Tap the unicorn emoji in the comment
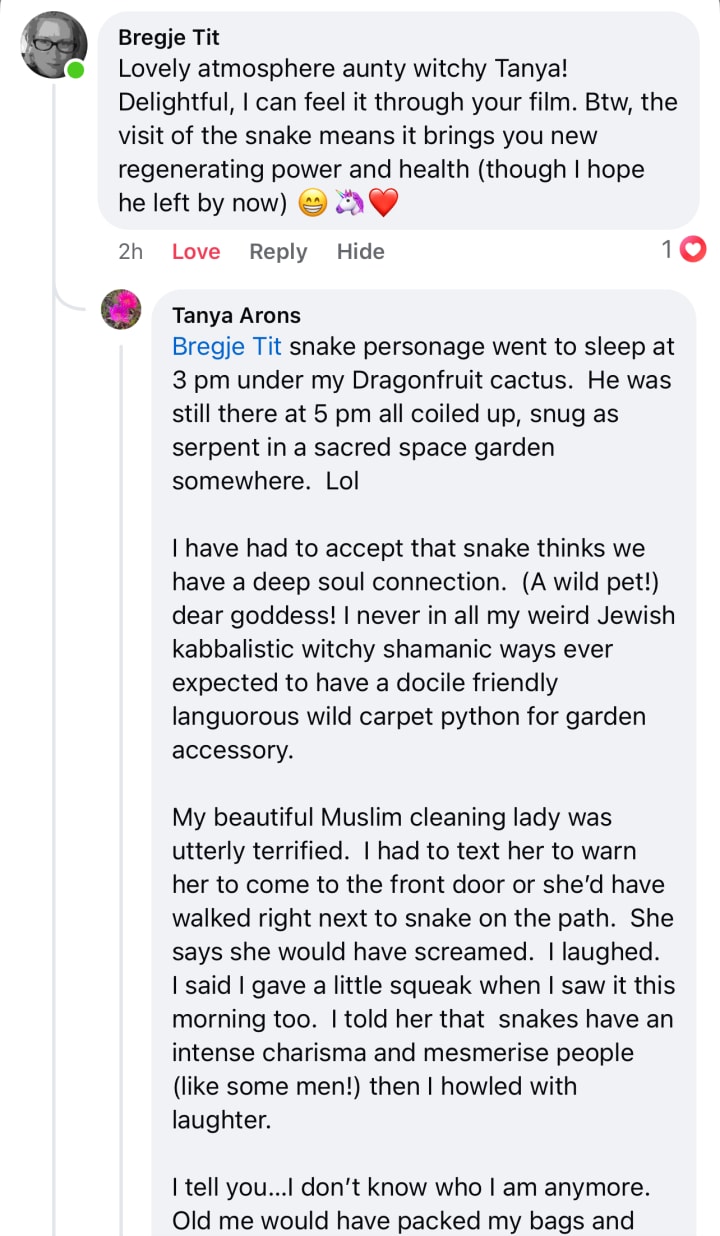720x1236 pixels. [348, 203]
